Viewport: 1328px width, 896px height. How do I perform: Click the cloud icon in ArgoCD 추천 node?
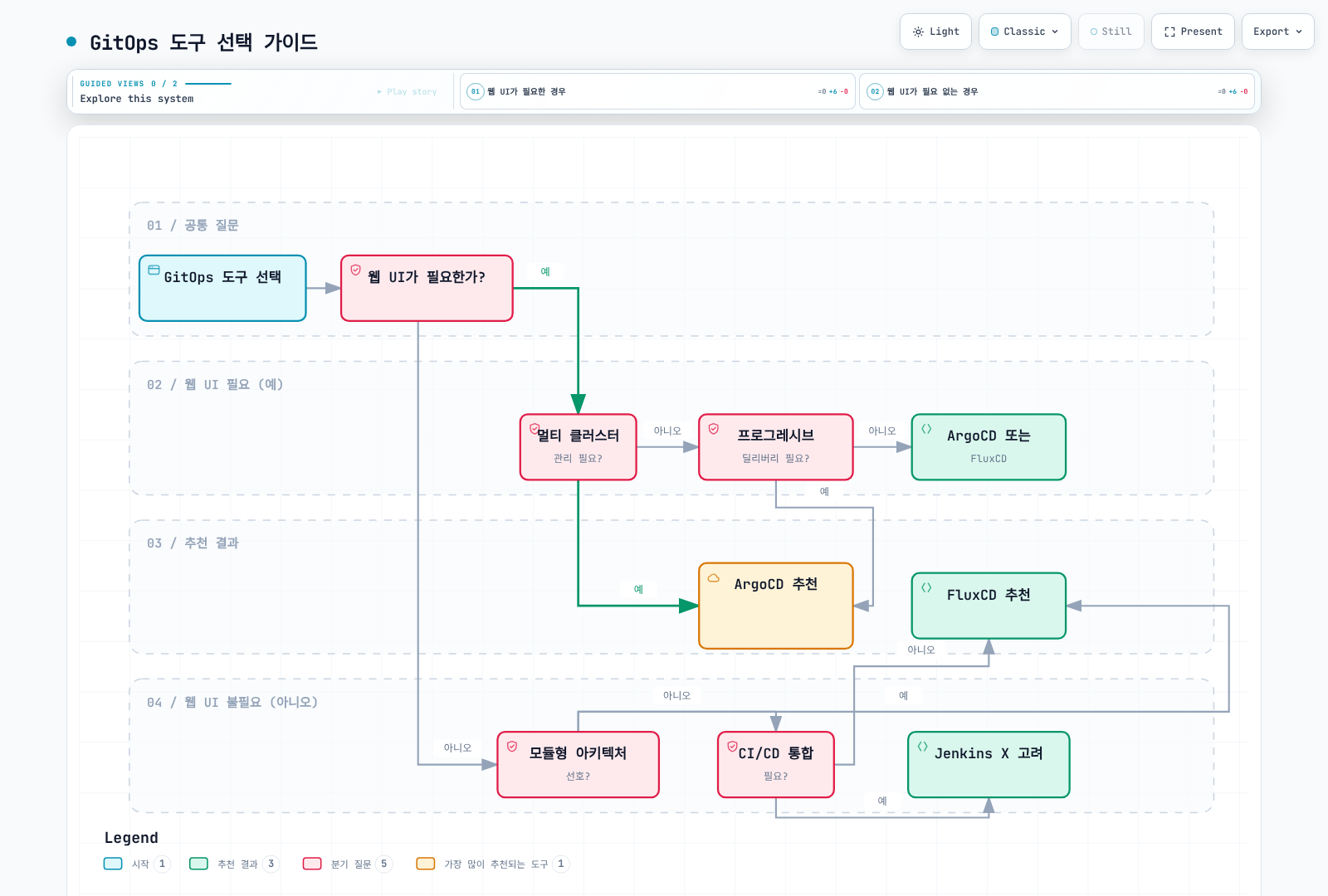tap(713, 577)
